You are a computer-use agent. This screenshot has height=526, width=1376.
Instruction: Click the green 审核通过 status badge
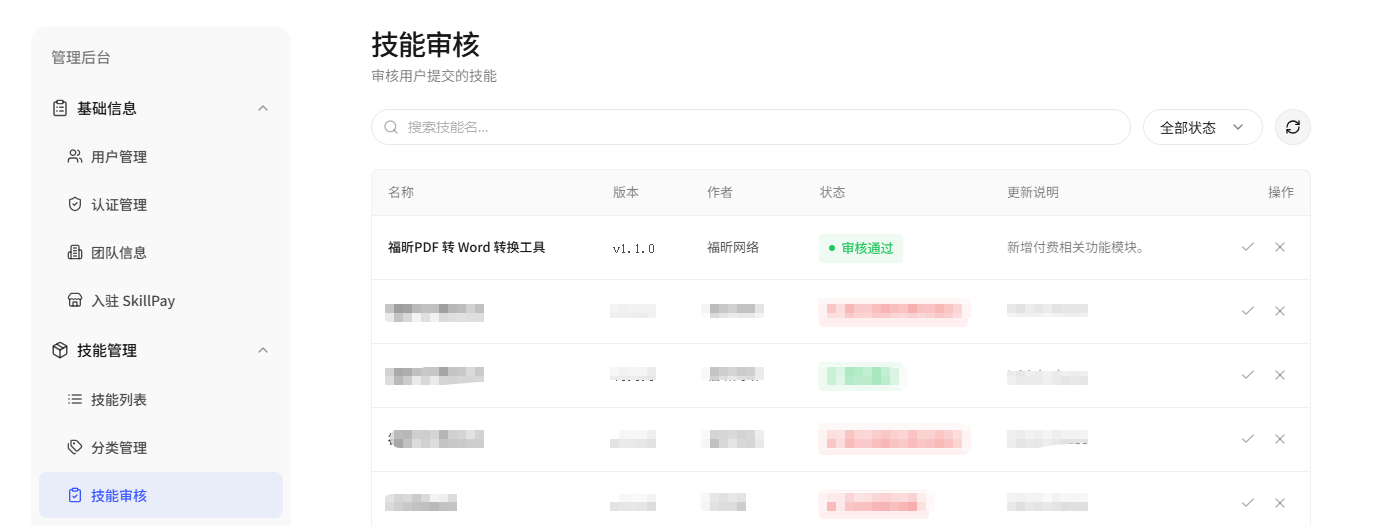point(861,248)
